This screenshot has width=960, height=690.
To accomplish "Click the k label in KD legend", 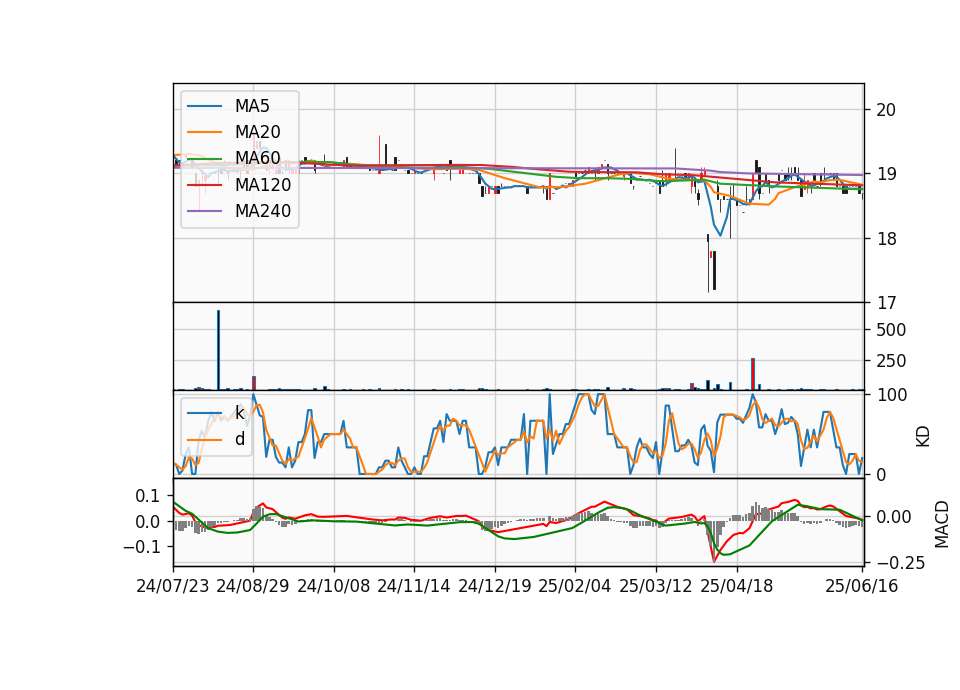I will (x=239, y=413).
